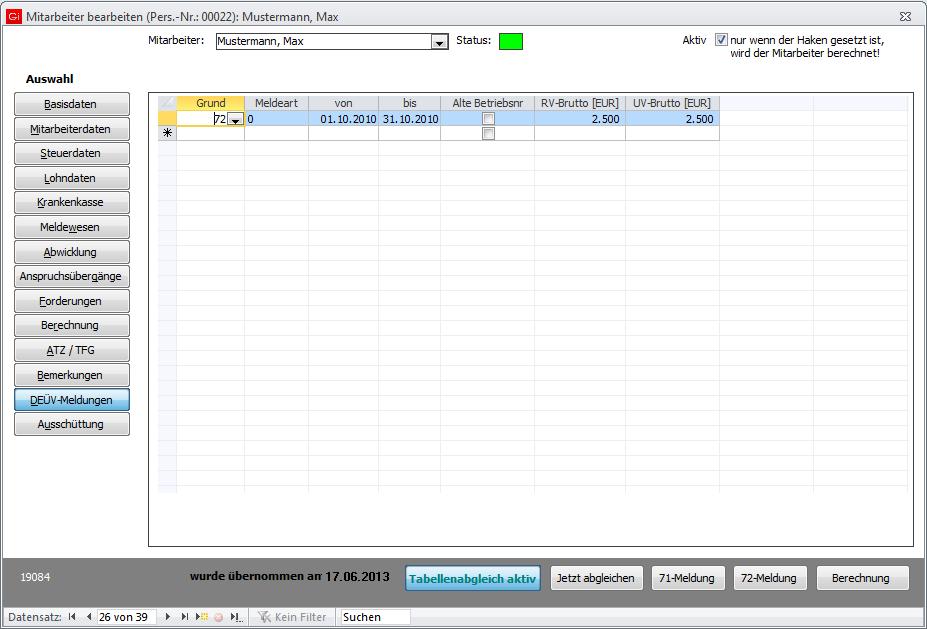Select the date cell 31.10.2010
This screenshot has height=629, width=927.
pyautogui.click(x=410, y=119)
